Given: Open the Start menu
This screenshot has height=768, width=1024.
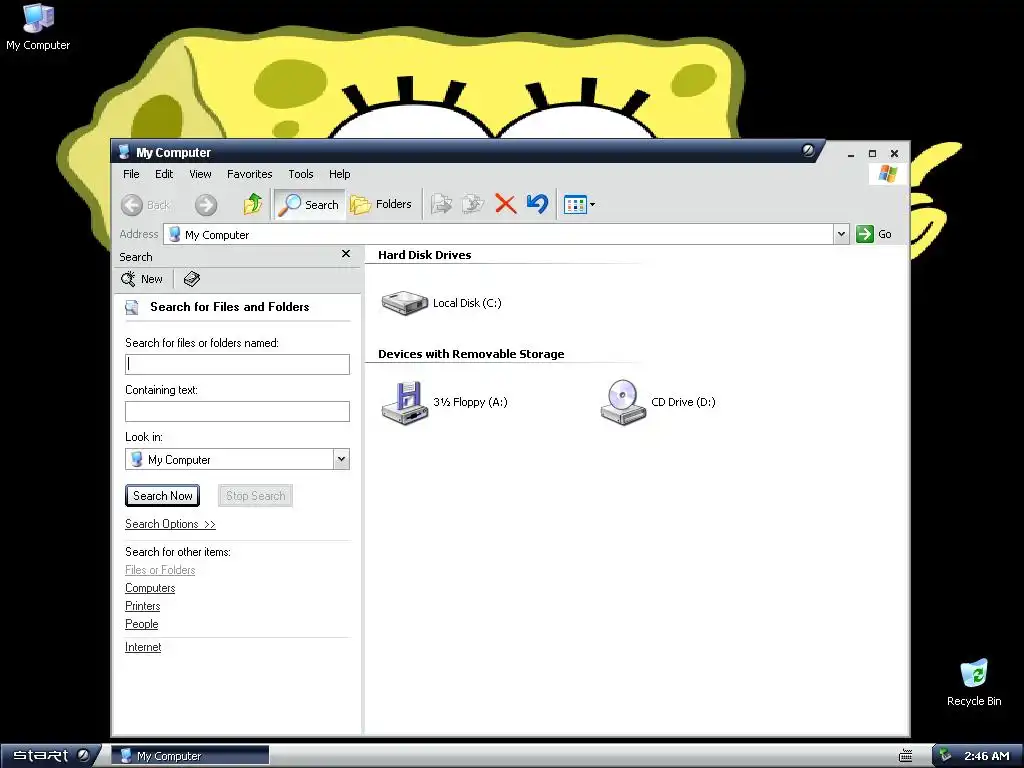Looking at the screenshot, I should coord(51,756).
